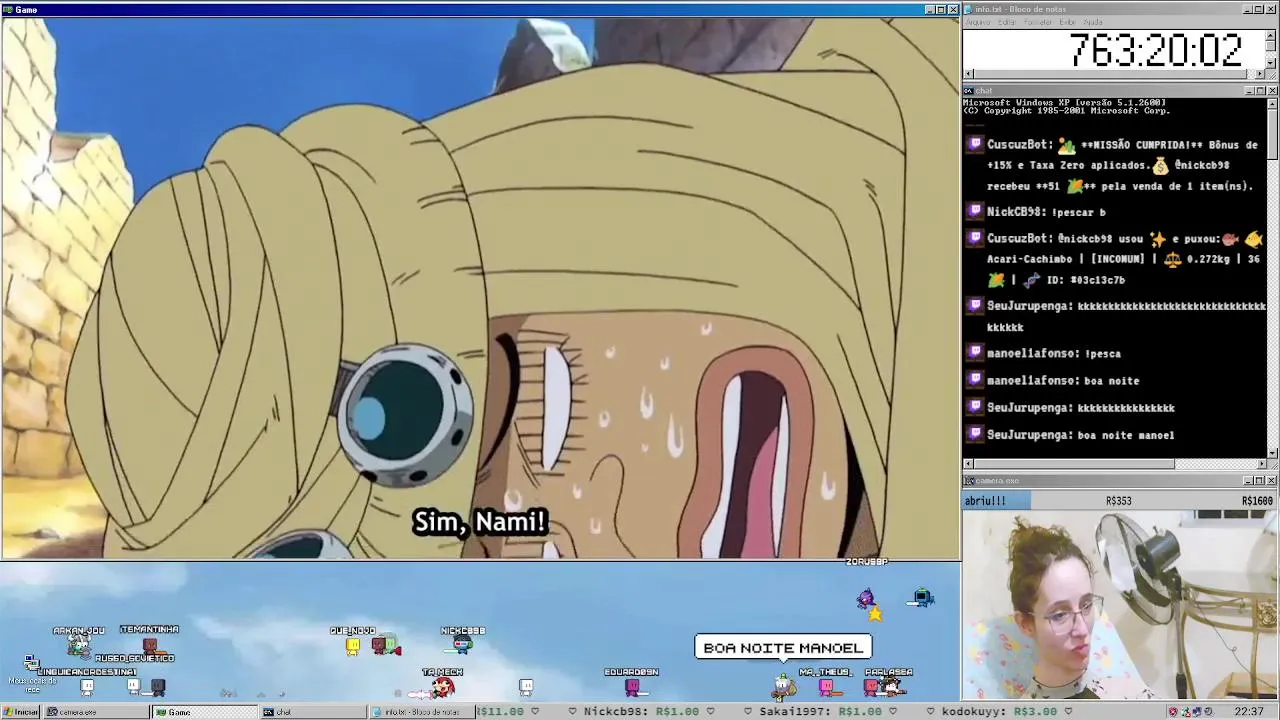Click Twitch icon beside CuscuzBot MISSÃO CUMPRIDA
1280x720 pixels.
click(975, 145)
